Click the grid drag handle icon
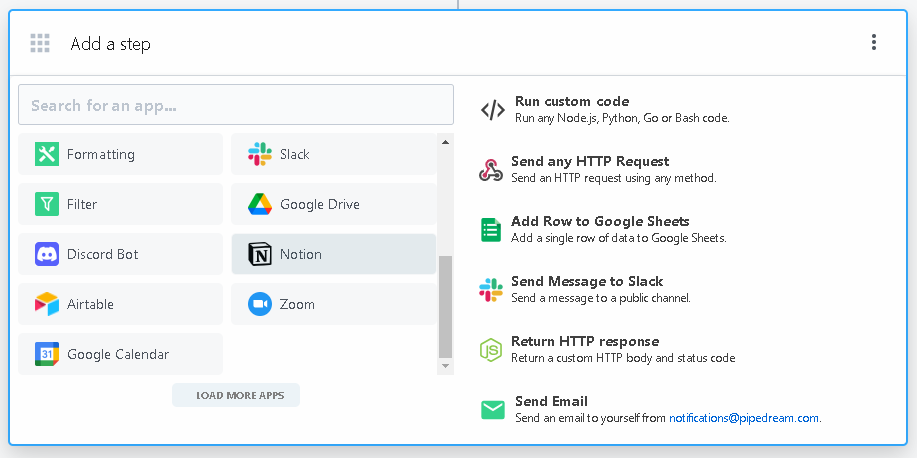Image resolution: width=917 pixels, height=458 pixels. 40,43
